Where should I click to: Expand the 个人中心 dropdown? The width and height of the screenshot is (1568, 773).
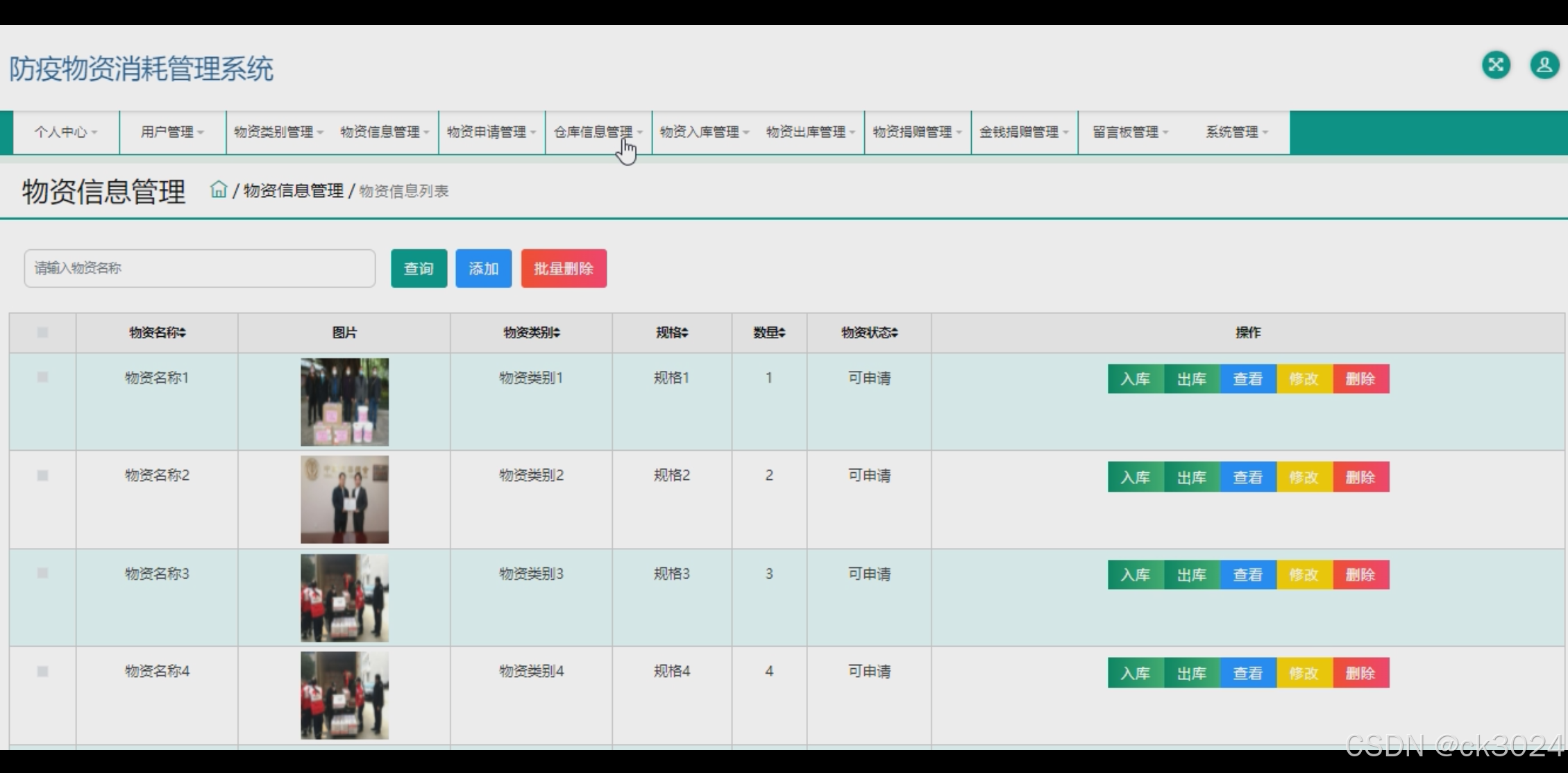click(x=65, y=132)
